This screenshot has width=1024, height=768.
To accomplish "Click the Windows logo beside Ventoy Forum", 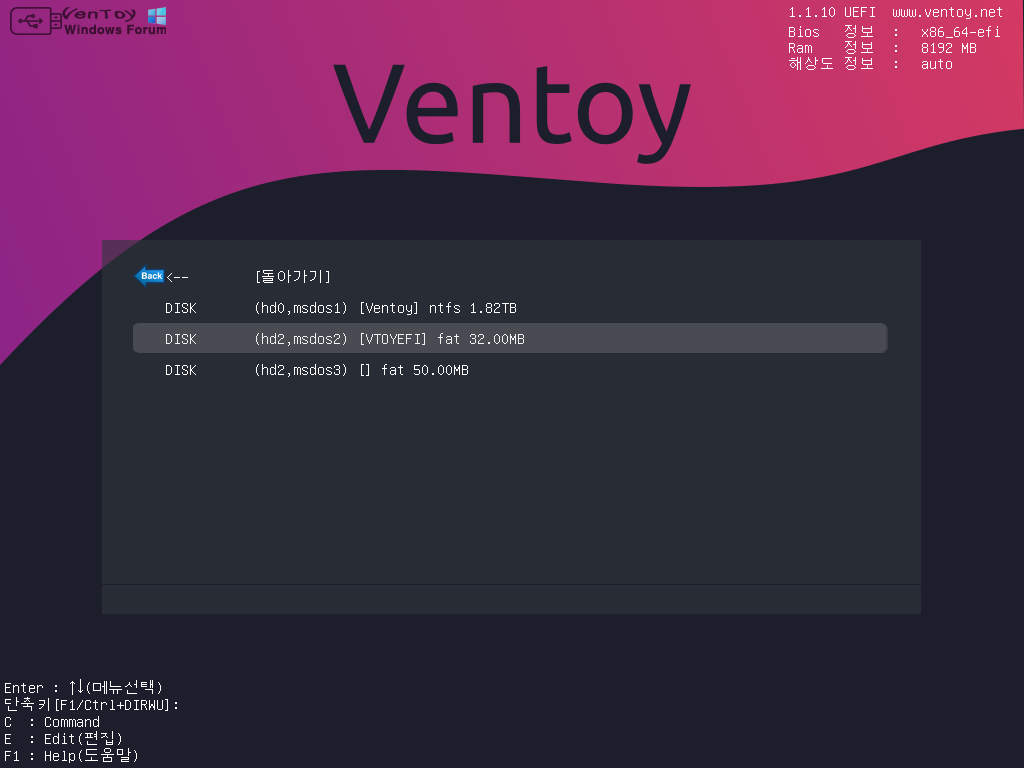I will click(x=157, y=16).
